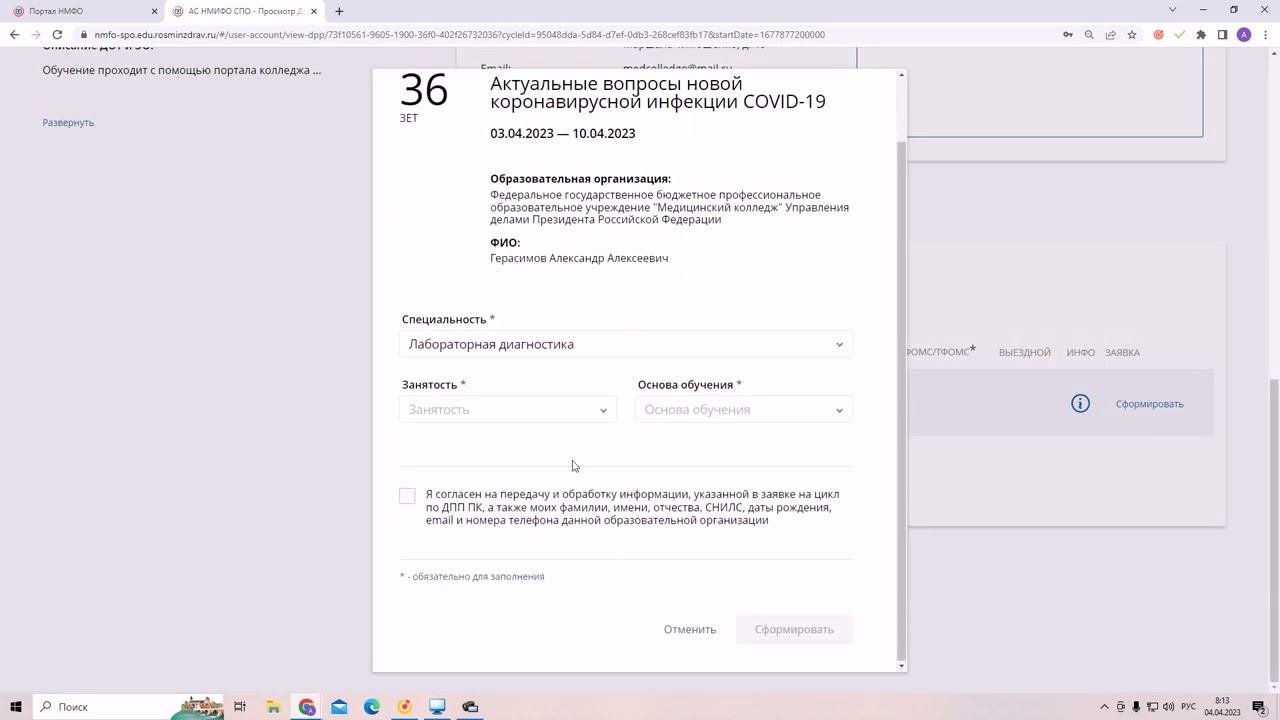Open Task View on the taskbar
This screenshot has width=1280, height=720.
[240, 707]
